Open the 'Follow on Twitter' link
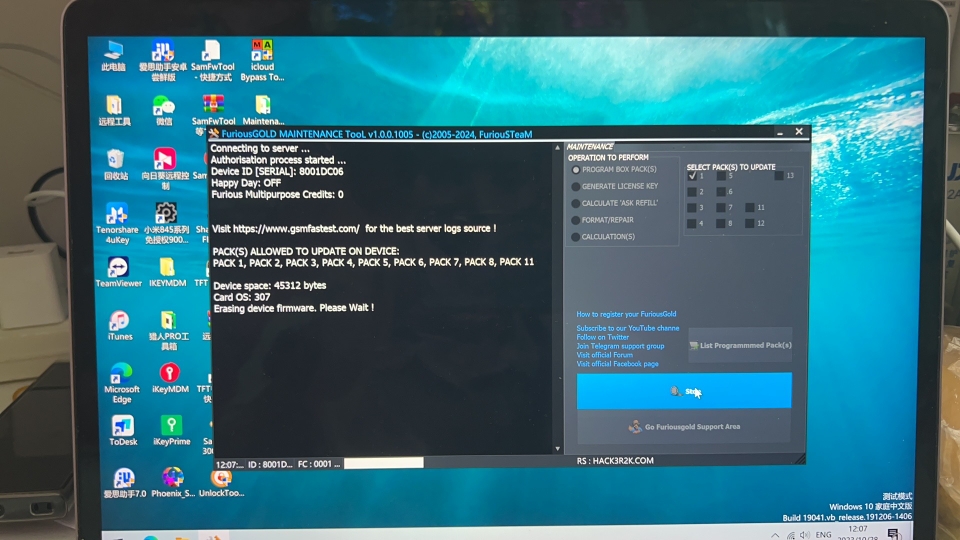The image size is (960, 540). click(602, 337)
